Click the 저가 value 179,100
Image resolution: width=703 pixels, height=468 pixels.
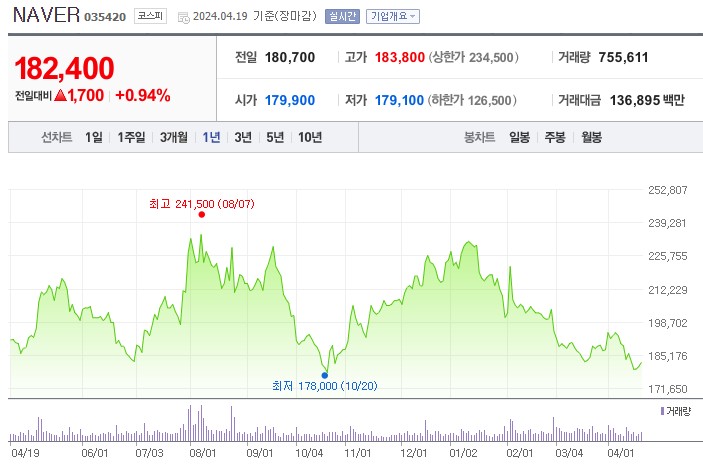point(399,100)
